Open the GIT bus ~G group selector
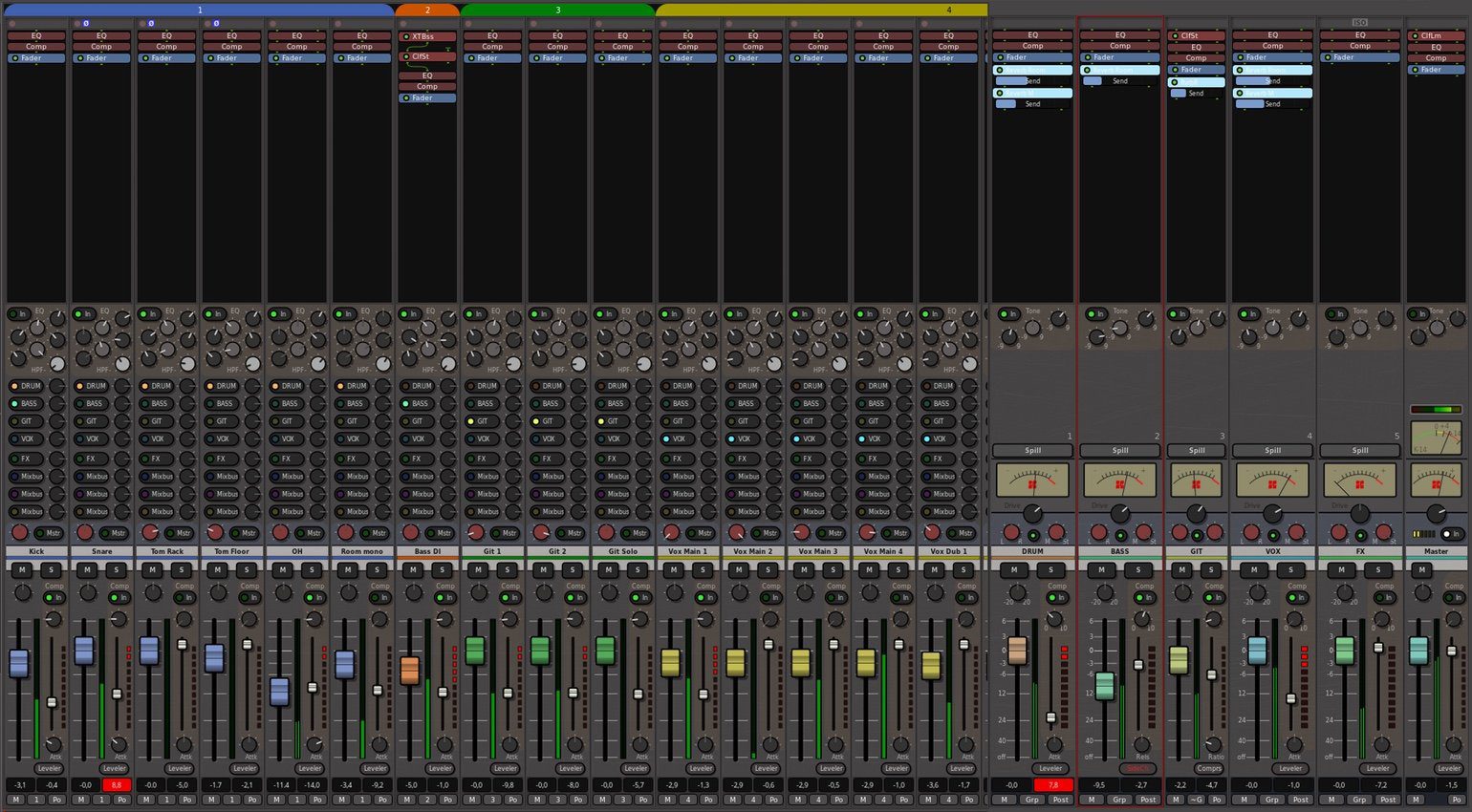The image size is (1472, 812). [x=1197, y=800]
